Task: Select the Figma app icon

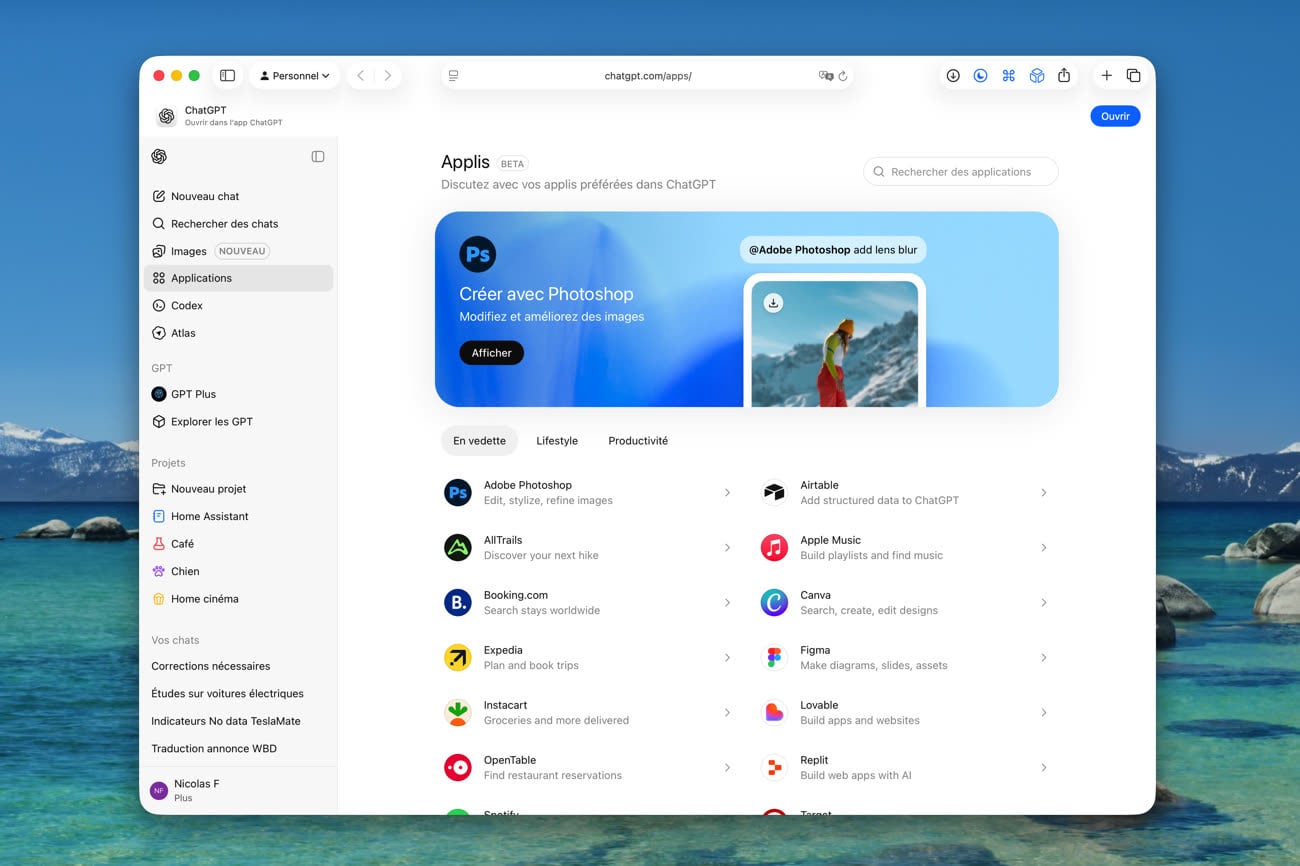Action: pos(774,657)
